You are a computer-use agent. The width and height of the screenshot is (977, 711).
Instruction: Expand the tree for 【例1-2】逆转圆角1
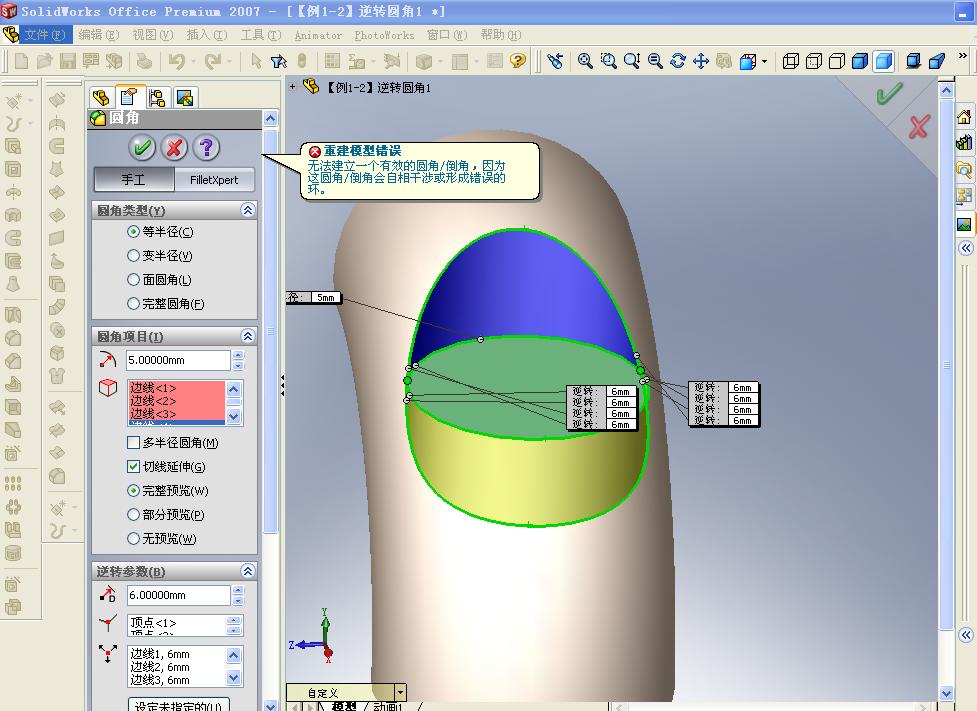(292, 87)
